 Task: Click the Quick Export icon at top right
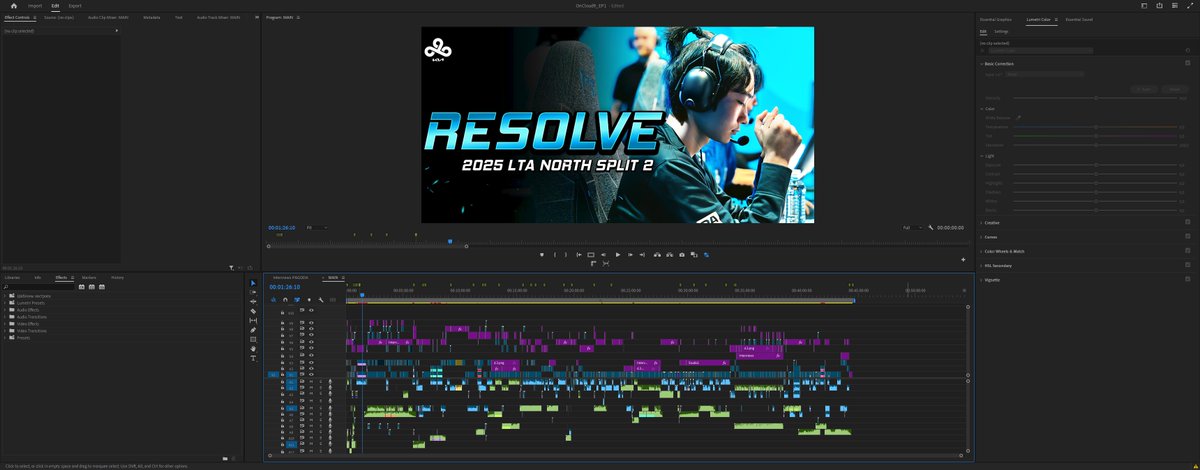(1159, 5)
